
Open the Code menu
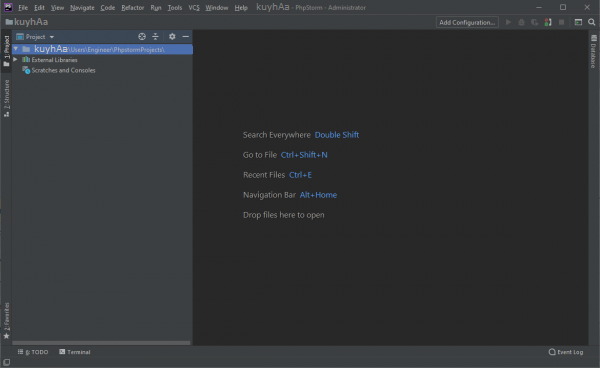coord(108,8)
